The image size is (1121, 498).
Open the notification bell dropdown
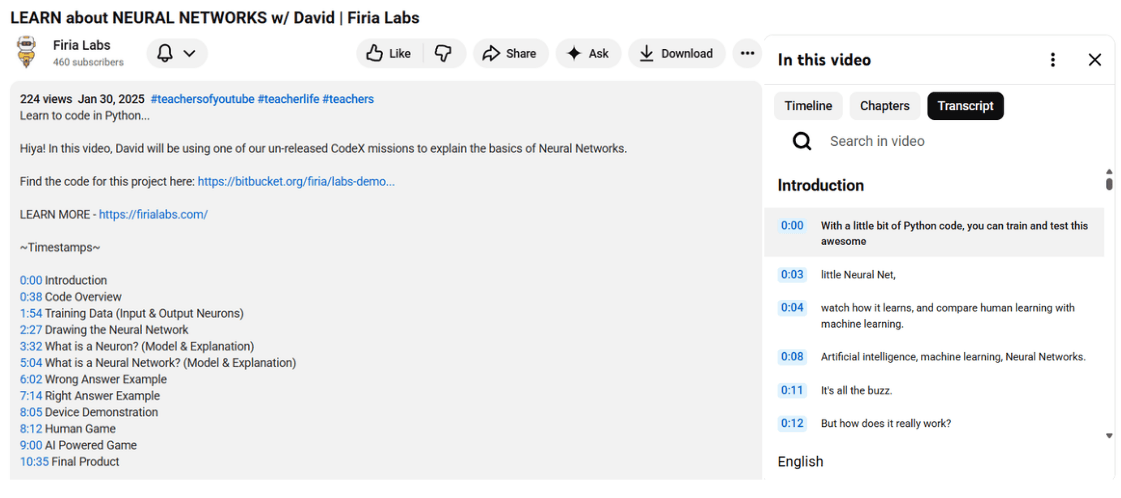click(176, 53)
